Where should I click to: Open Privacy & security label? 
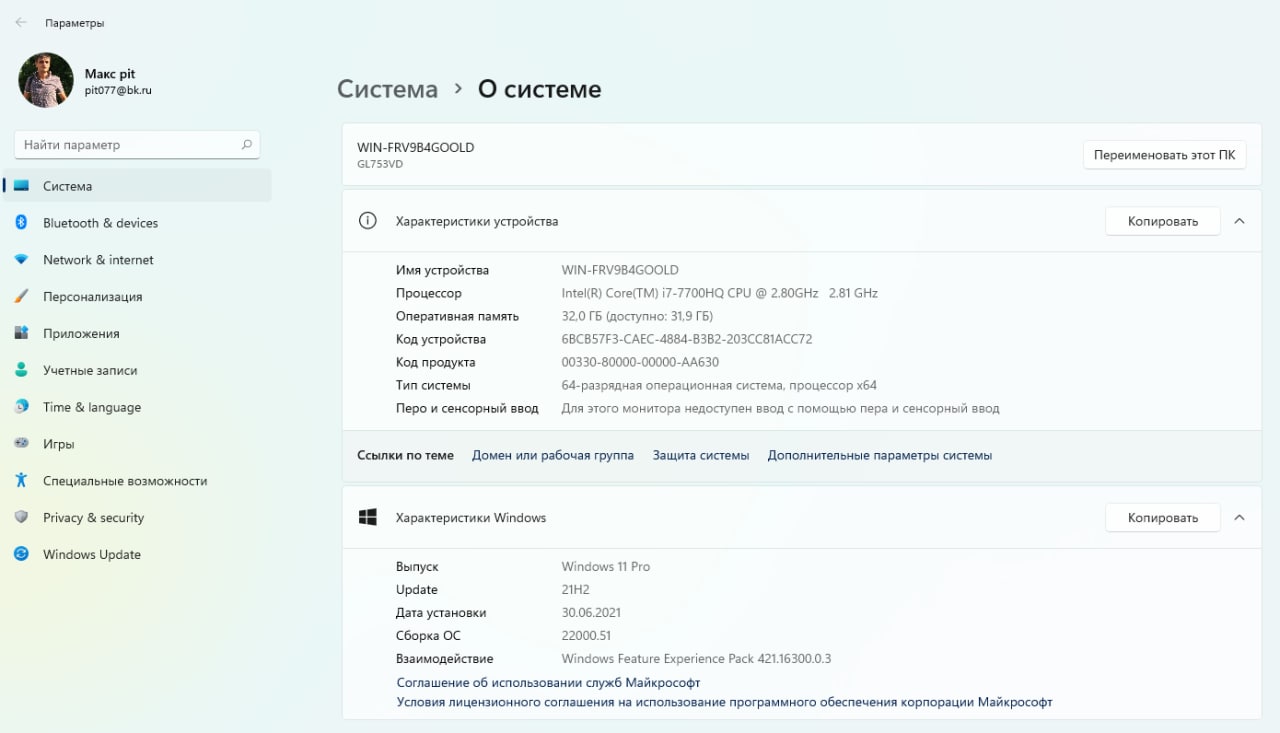coord(93,518)
